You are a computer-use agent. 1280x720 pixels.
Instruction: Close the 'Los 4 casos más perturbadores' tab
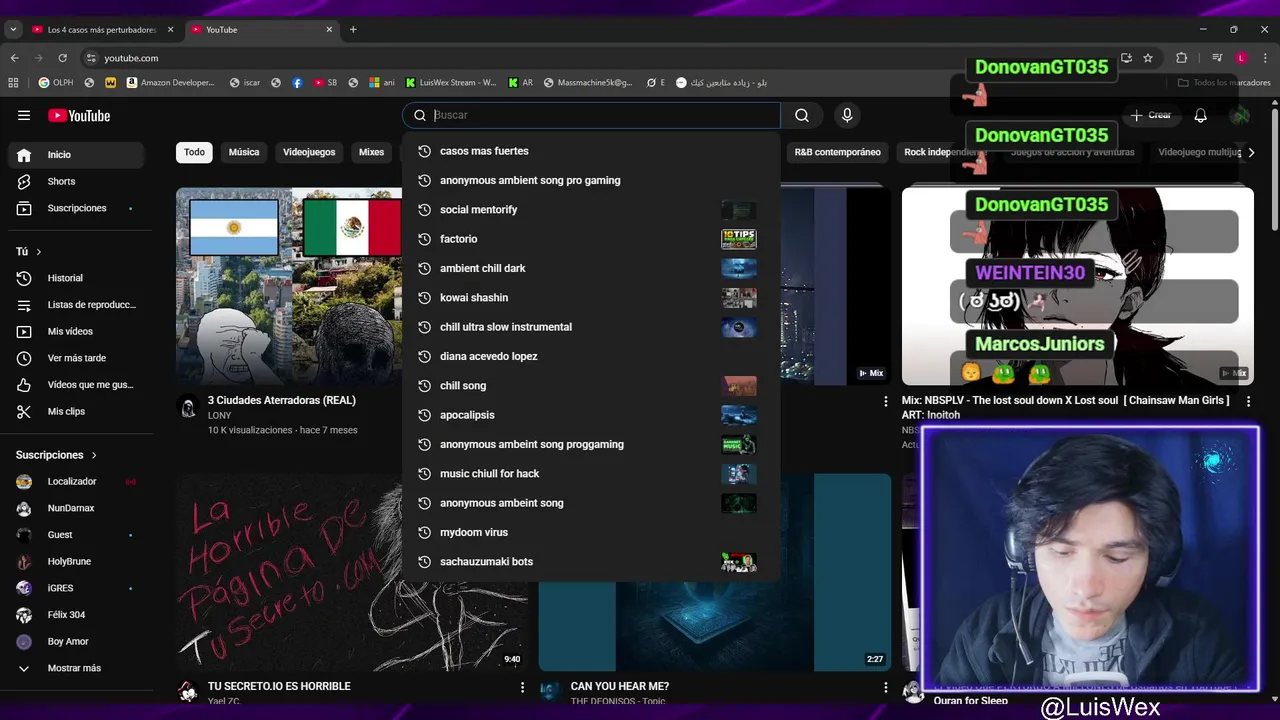pyautogui.click(x=170, y=29)
